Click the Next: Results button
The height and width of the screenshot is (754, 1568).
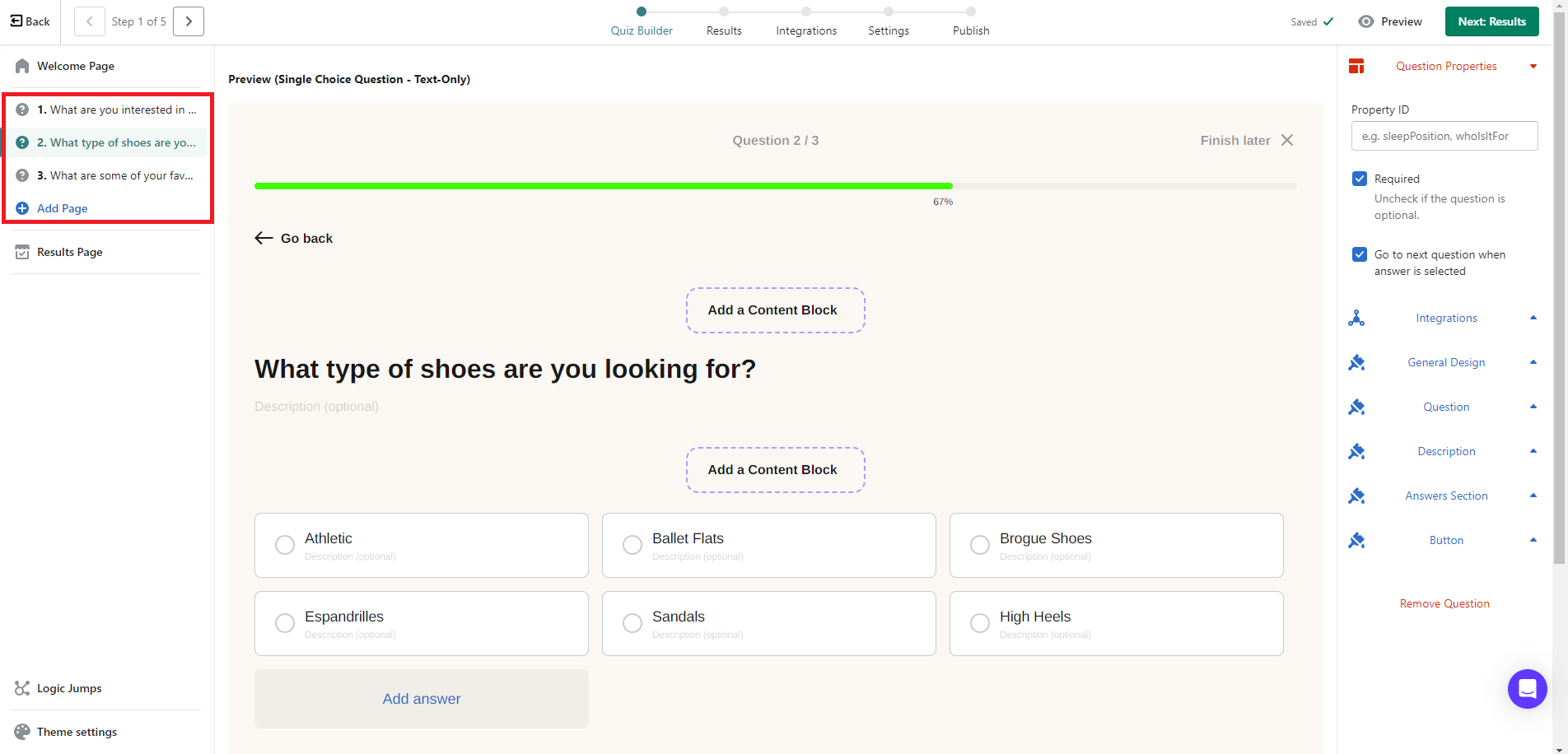[x=1491, y=21]
